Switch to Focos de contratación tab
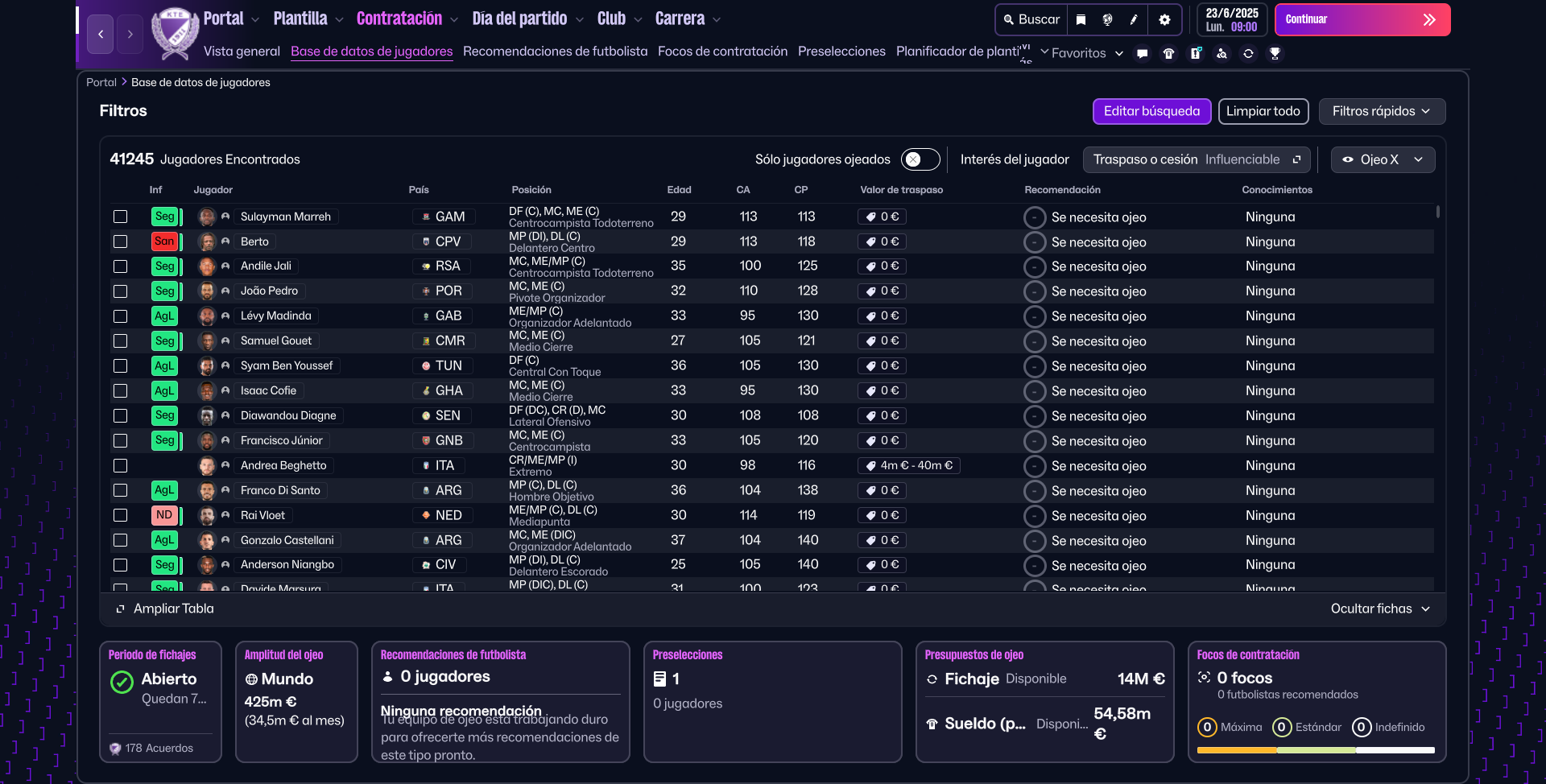This screenshot has width=1546, height=784. click(x=722, y=52)
